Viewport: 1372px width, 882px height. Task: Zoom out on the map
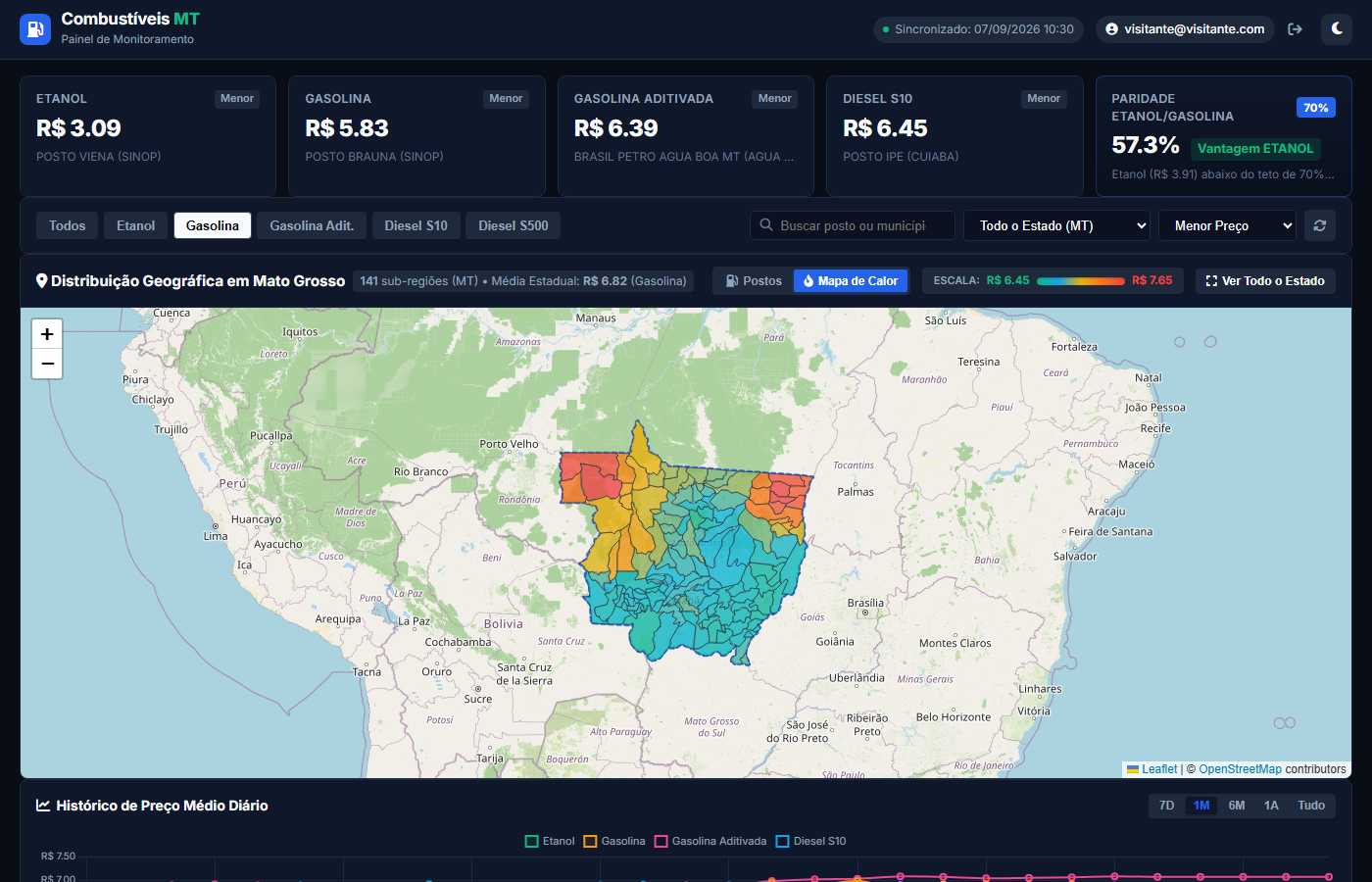[x=47, y=364]
